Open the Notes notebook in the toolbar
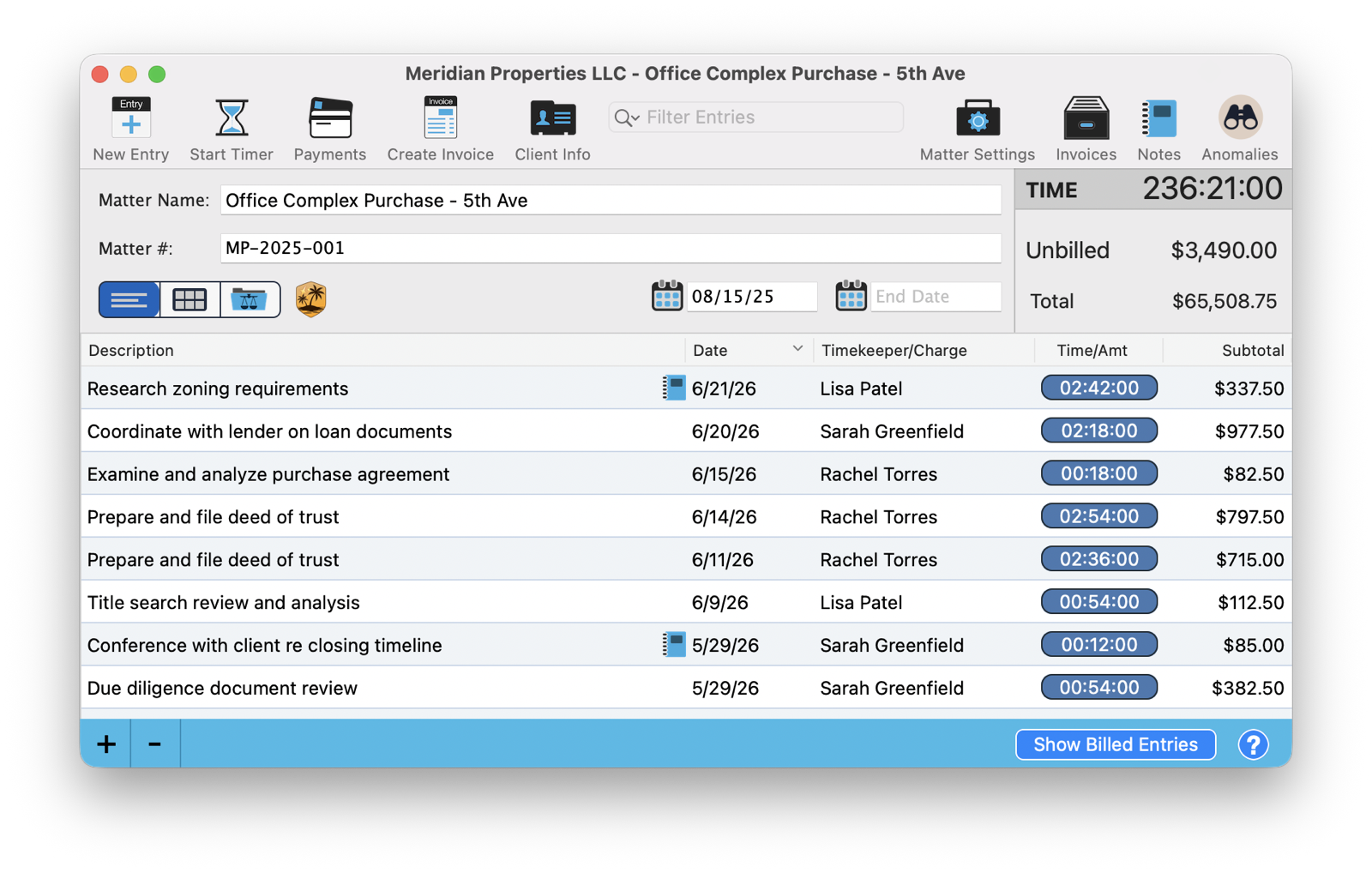The image size is (1372, 873). coord(1158,129)
